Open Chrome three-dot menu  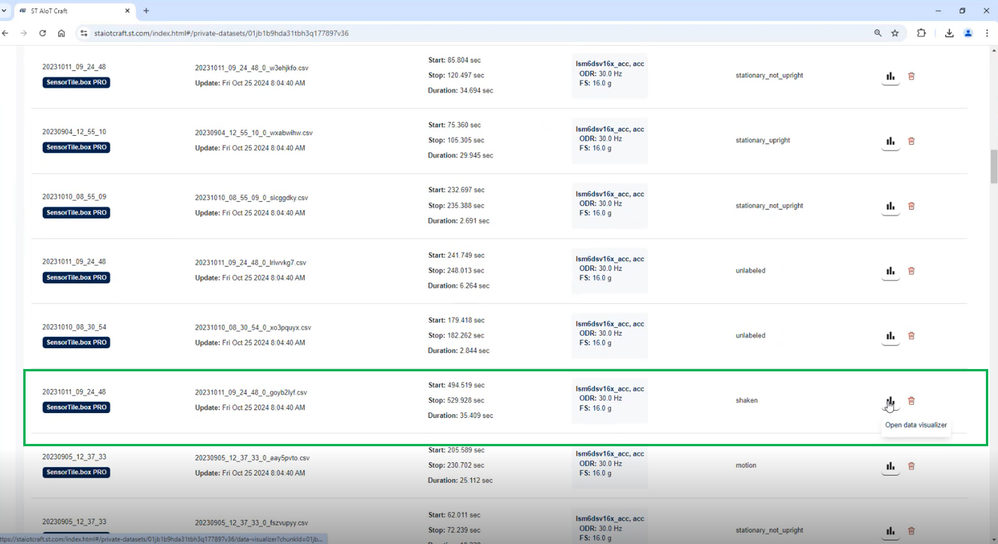click(x=987, y=33)
